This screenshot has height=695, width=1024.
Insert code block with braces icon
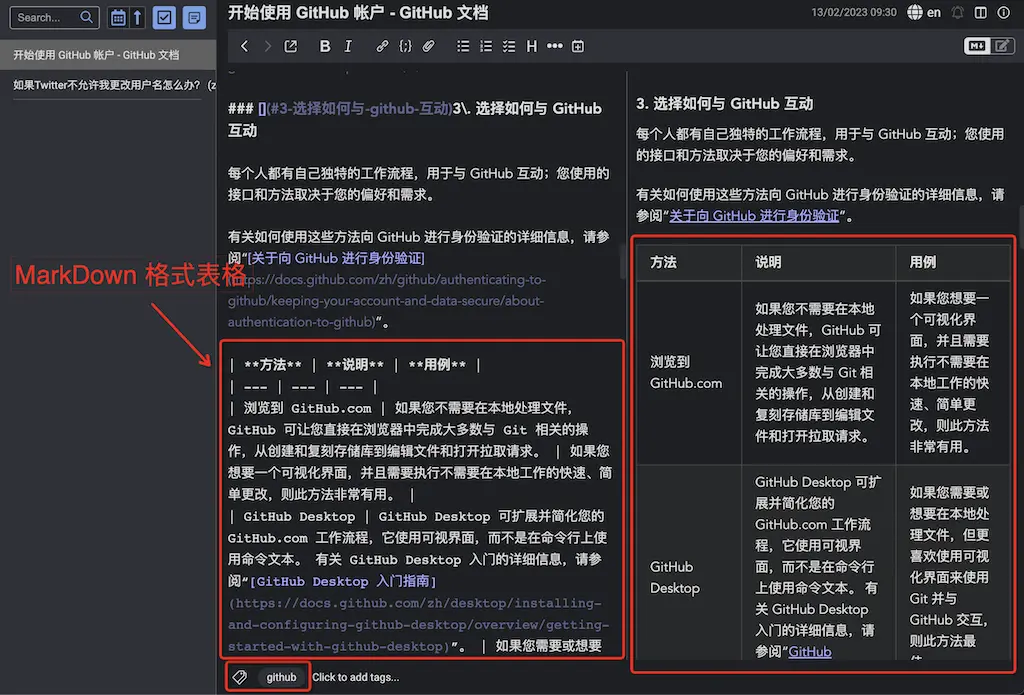pos(406,46)
